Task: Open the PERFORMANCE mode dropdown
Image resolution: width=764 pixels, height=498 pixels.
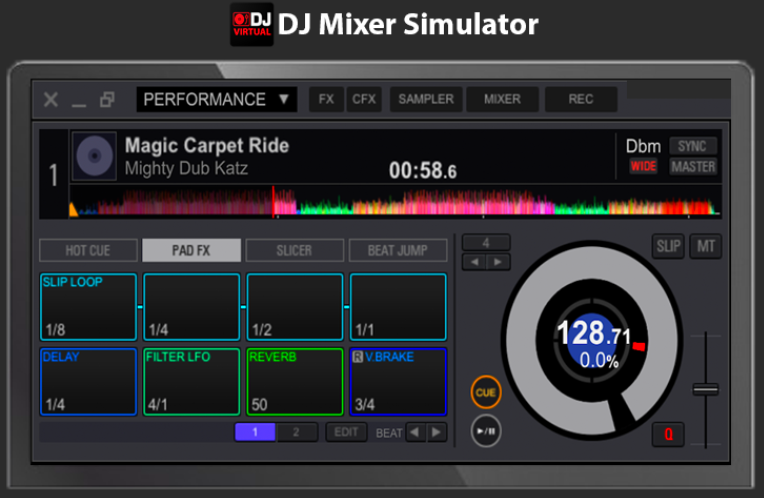Action: tap(216, 99)
